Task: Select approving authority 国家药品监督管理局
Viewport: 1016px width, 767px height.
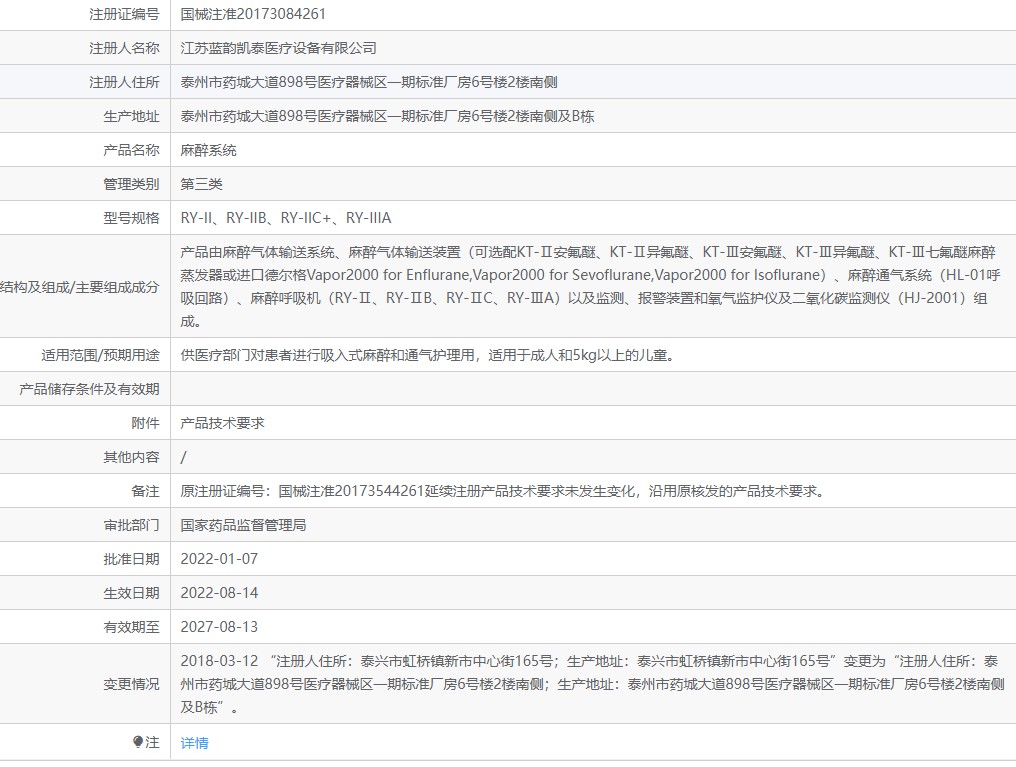Action: point(243,525)
